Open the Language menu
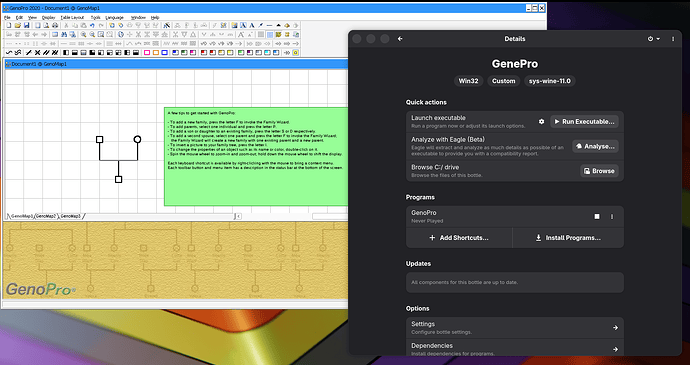 coord(114,18)
